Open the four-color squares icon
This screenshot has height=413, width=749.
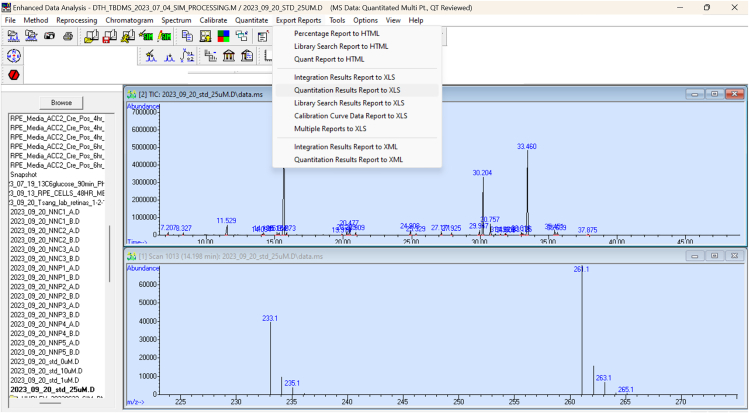(x=224, y=36)
